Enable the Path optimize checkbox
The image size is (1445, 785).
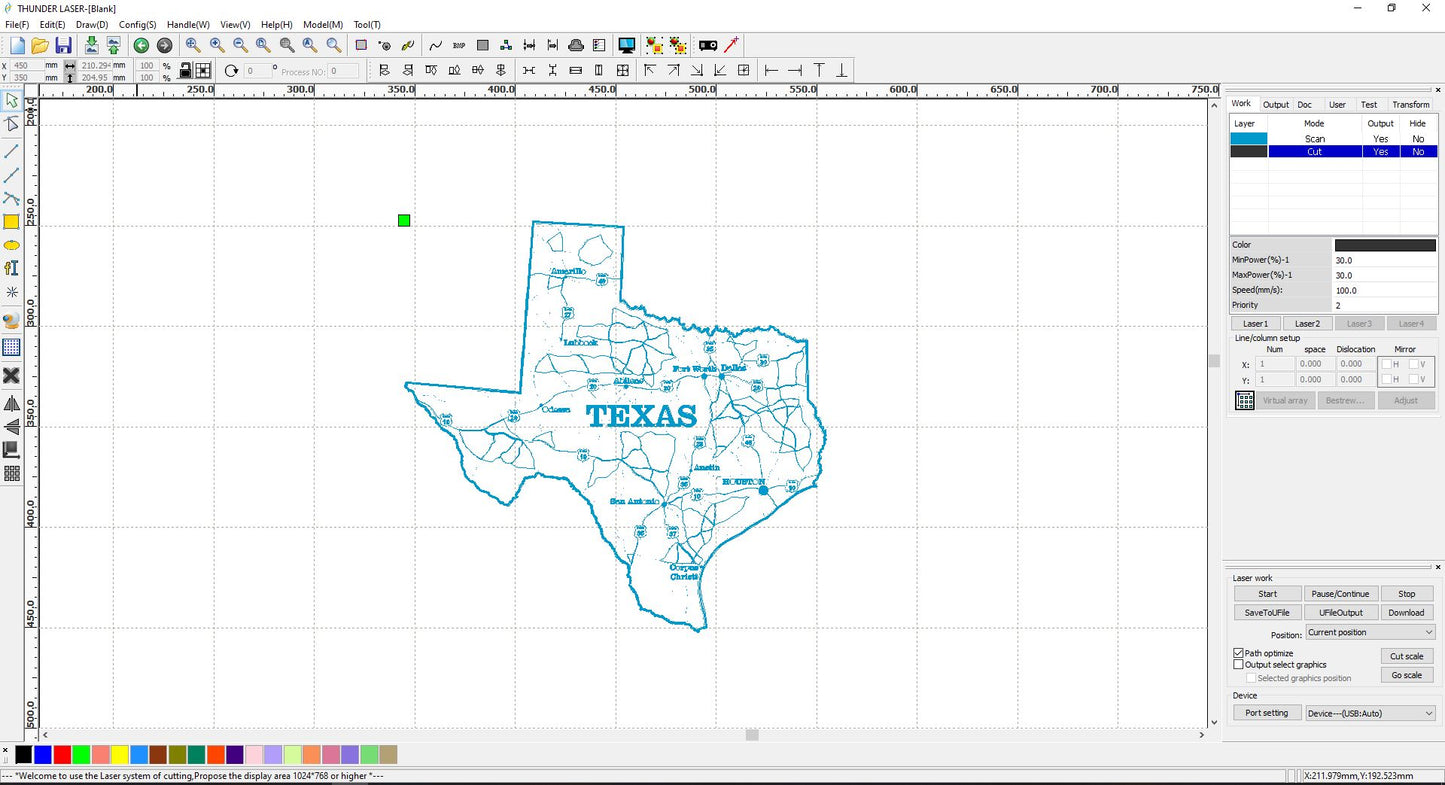click(1238, 653)
